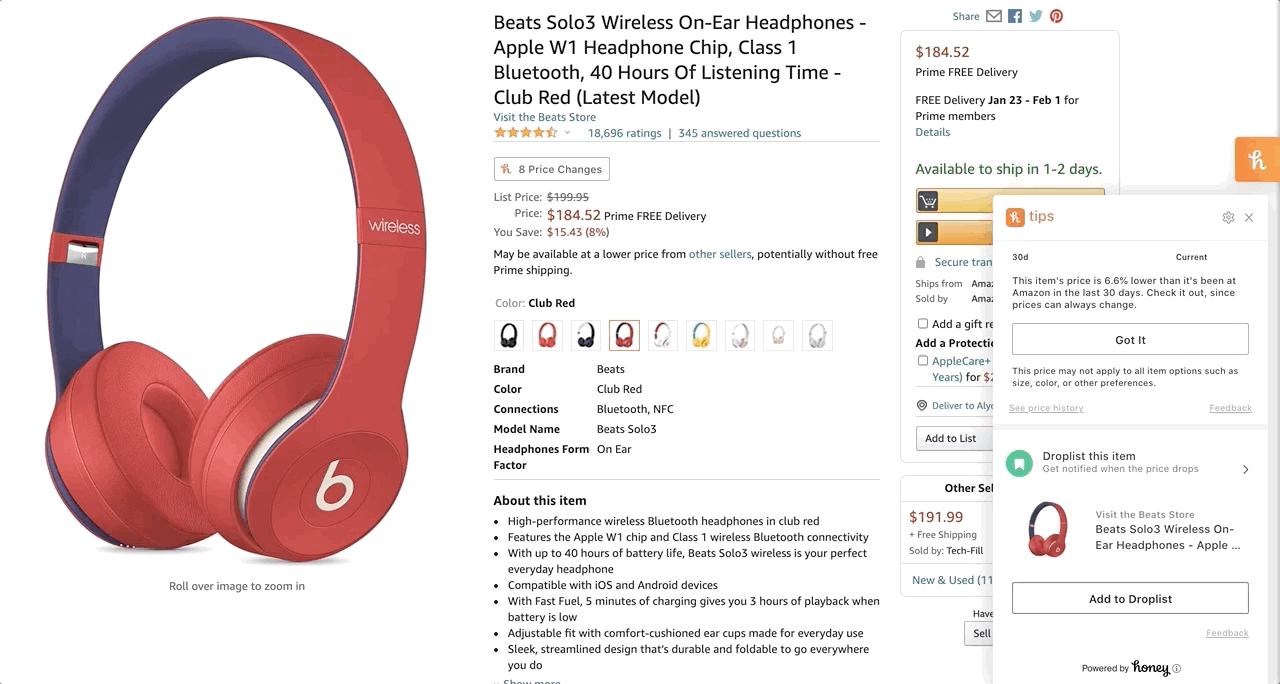Screen dimensions: 1280x684
Task: Open Honey tips settings gear
Action: click(x=1228, y=218)
